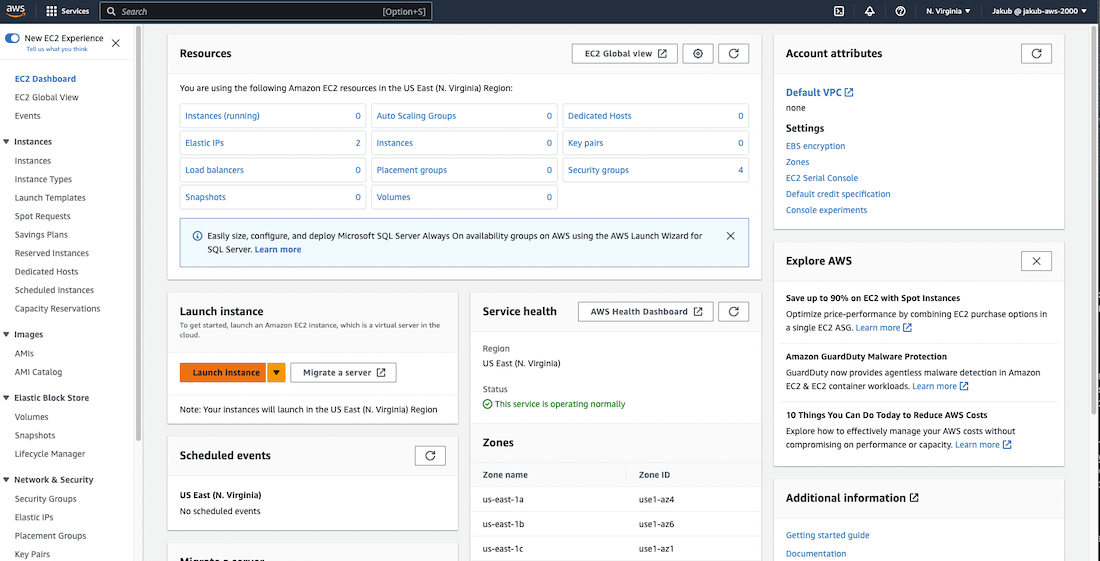Click the notifications bell icon
This screenshot has width=1100, height=561.
(869, 11)
